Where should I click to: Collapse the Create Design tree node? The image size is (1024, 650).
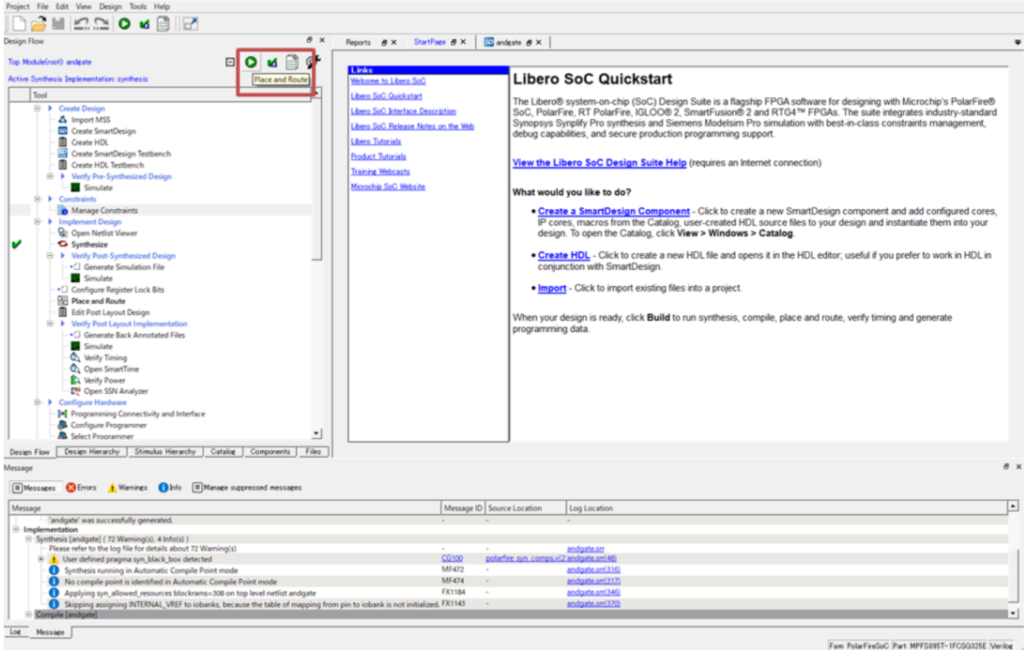pos(38,108)
